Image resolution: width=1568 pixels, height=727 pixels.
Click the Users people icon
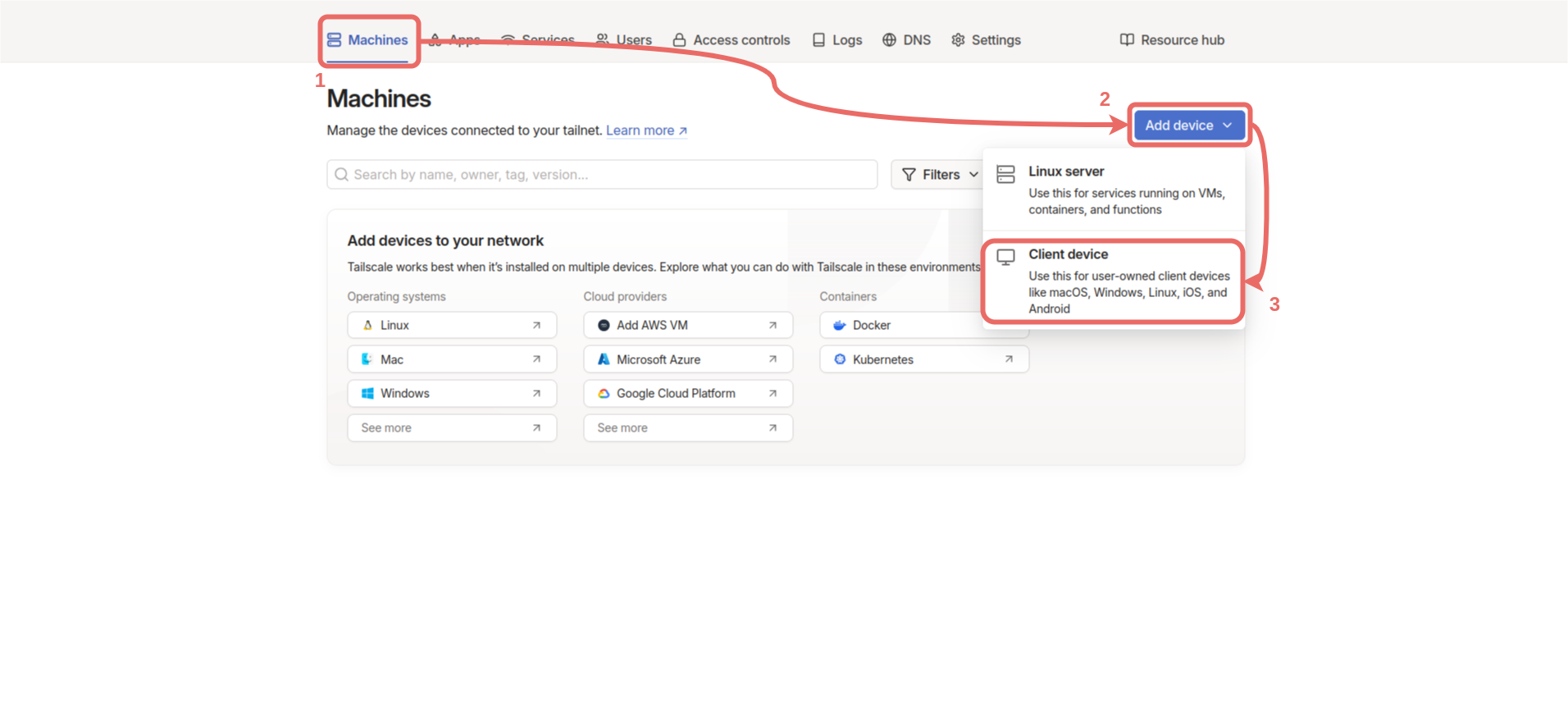coord(603,40)
